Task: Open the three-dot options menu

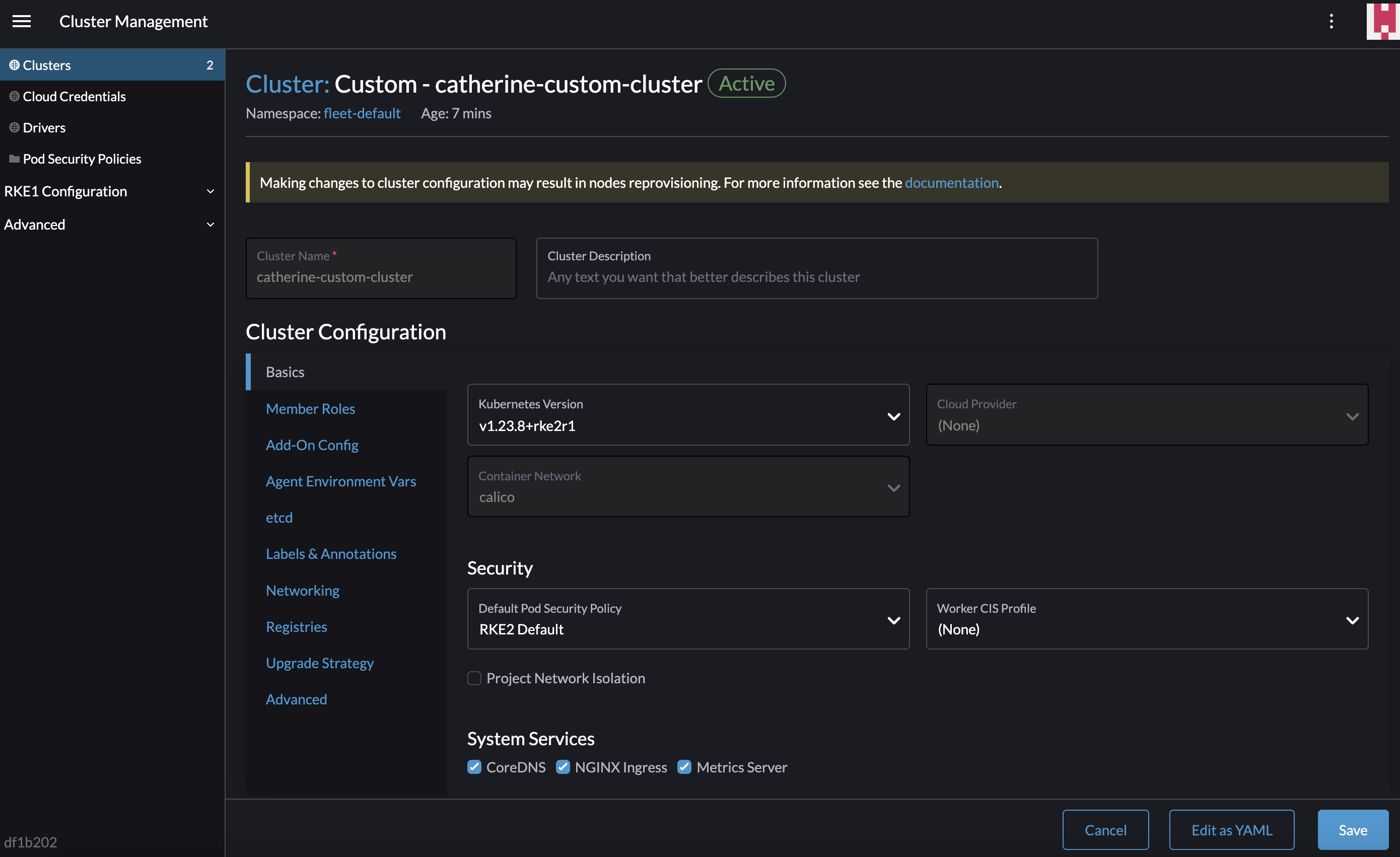Action: coord(1332,21)
